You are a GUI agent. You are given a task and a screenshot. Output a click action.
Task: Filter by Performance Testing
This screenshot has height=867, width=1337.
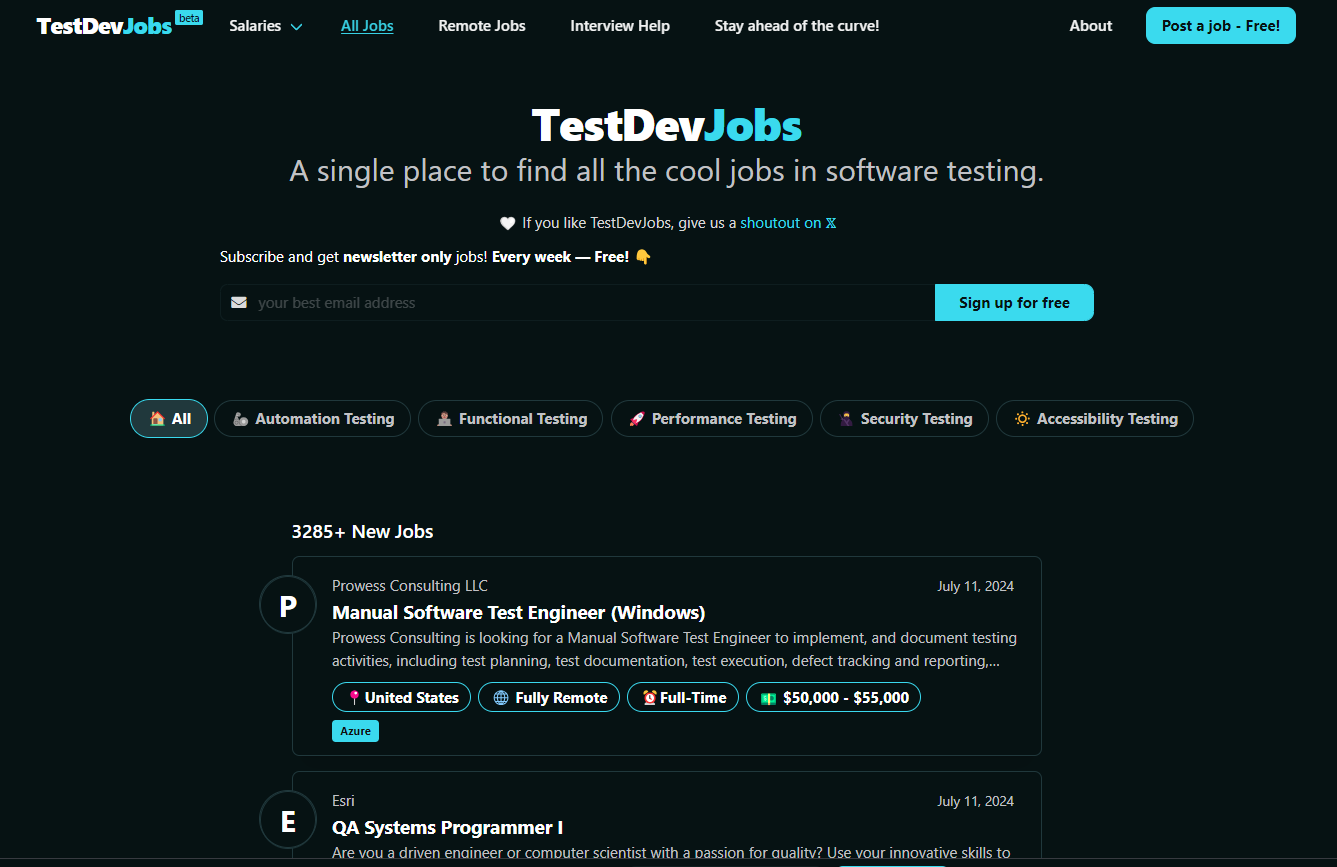(x=712, y=419)
